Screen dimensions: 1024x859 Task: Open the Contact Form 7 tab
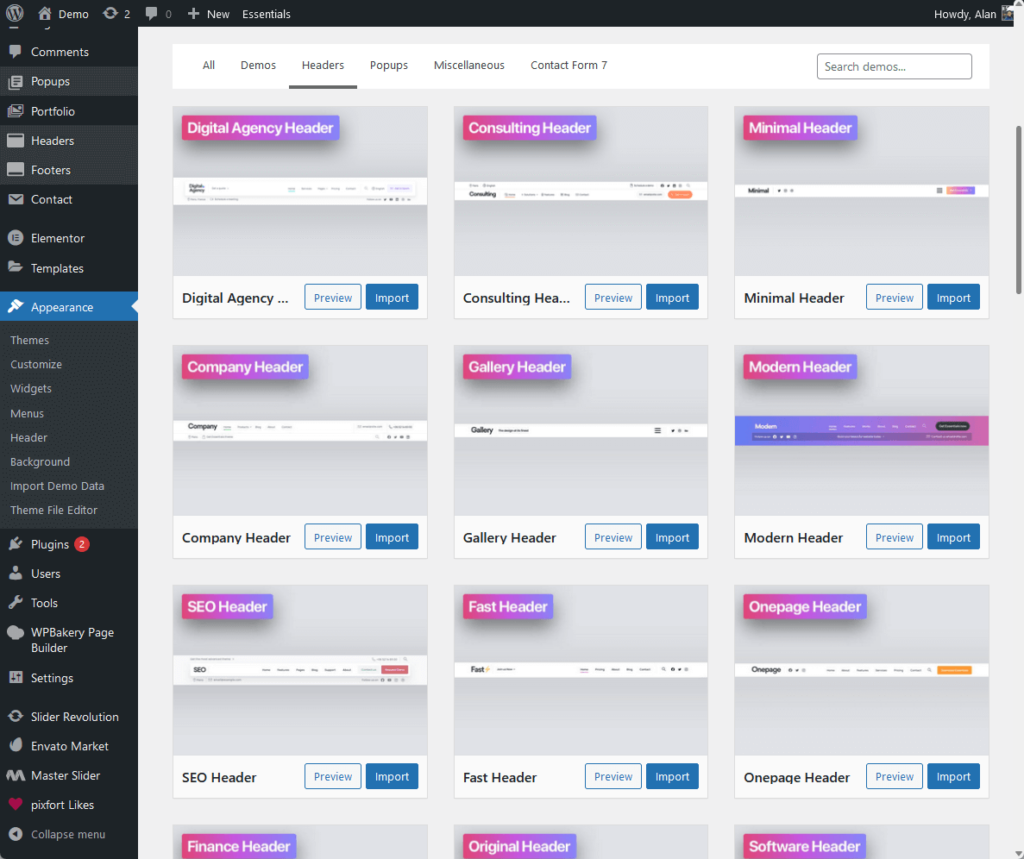coord(568,65)
